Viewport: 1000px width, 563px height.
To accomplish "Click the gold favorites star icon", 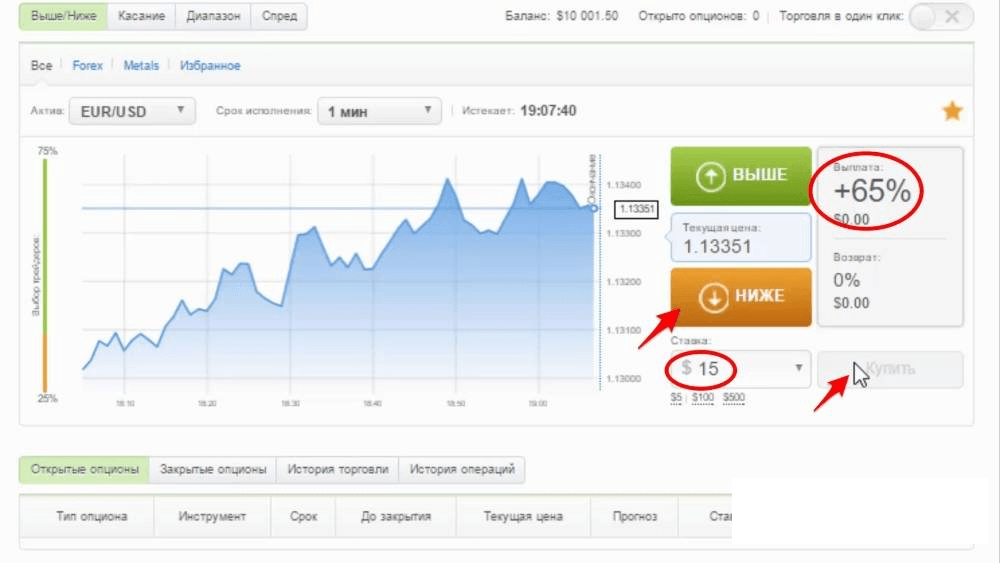I will 952,111.
